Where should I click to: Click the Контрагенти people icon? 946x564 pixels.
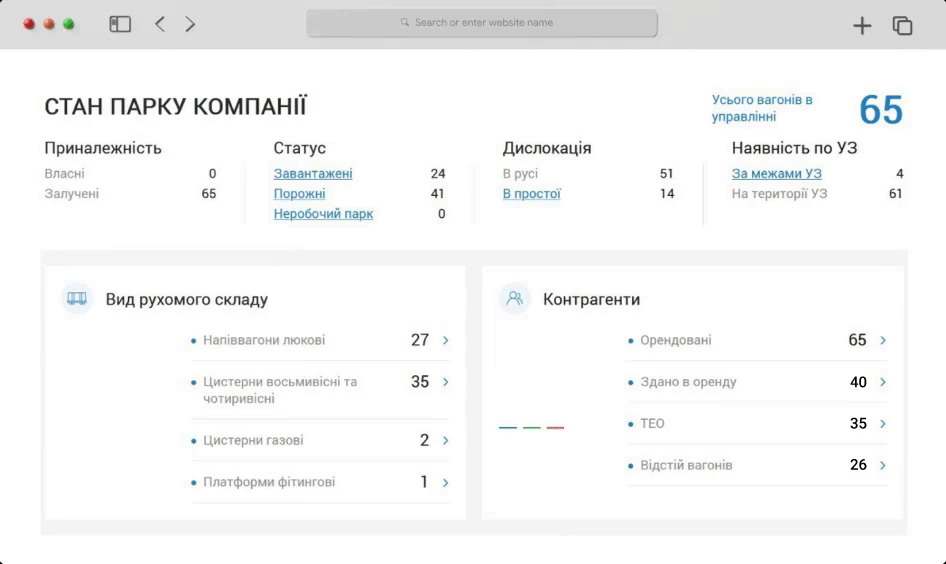(x=515, y=298)
